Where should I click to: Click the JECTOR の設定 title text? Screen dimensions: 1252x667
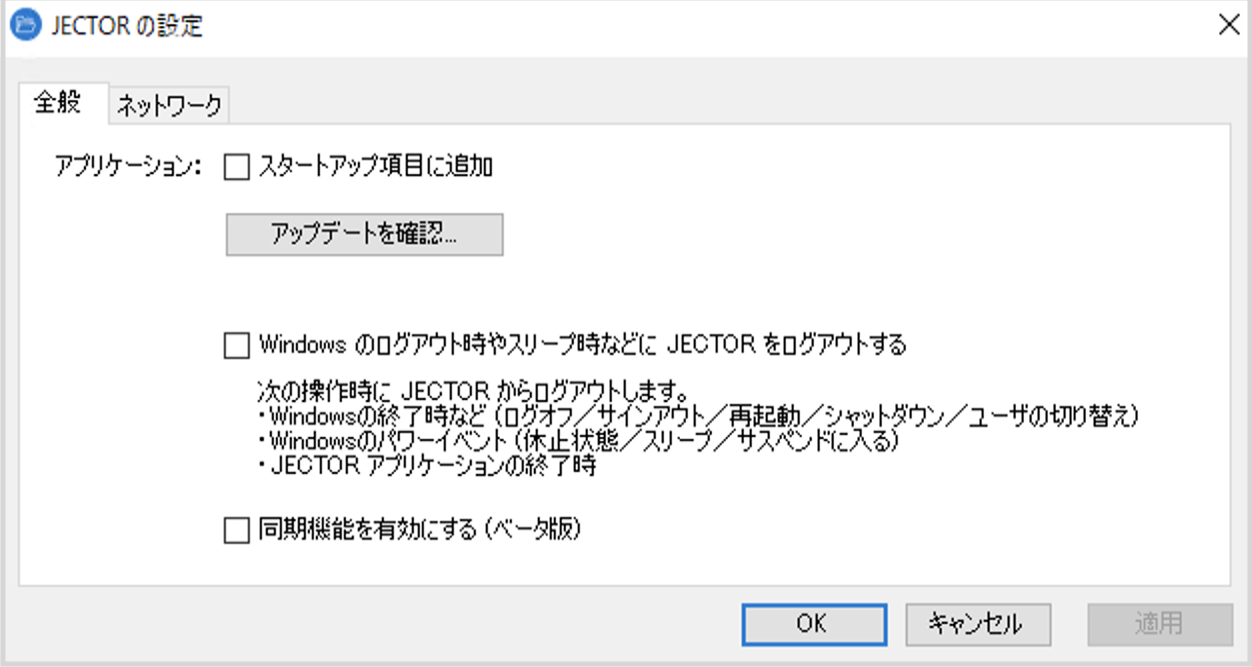tap(127, 26)
